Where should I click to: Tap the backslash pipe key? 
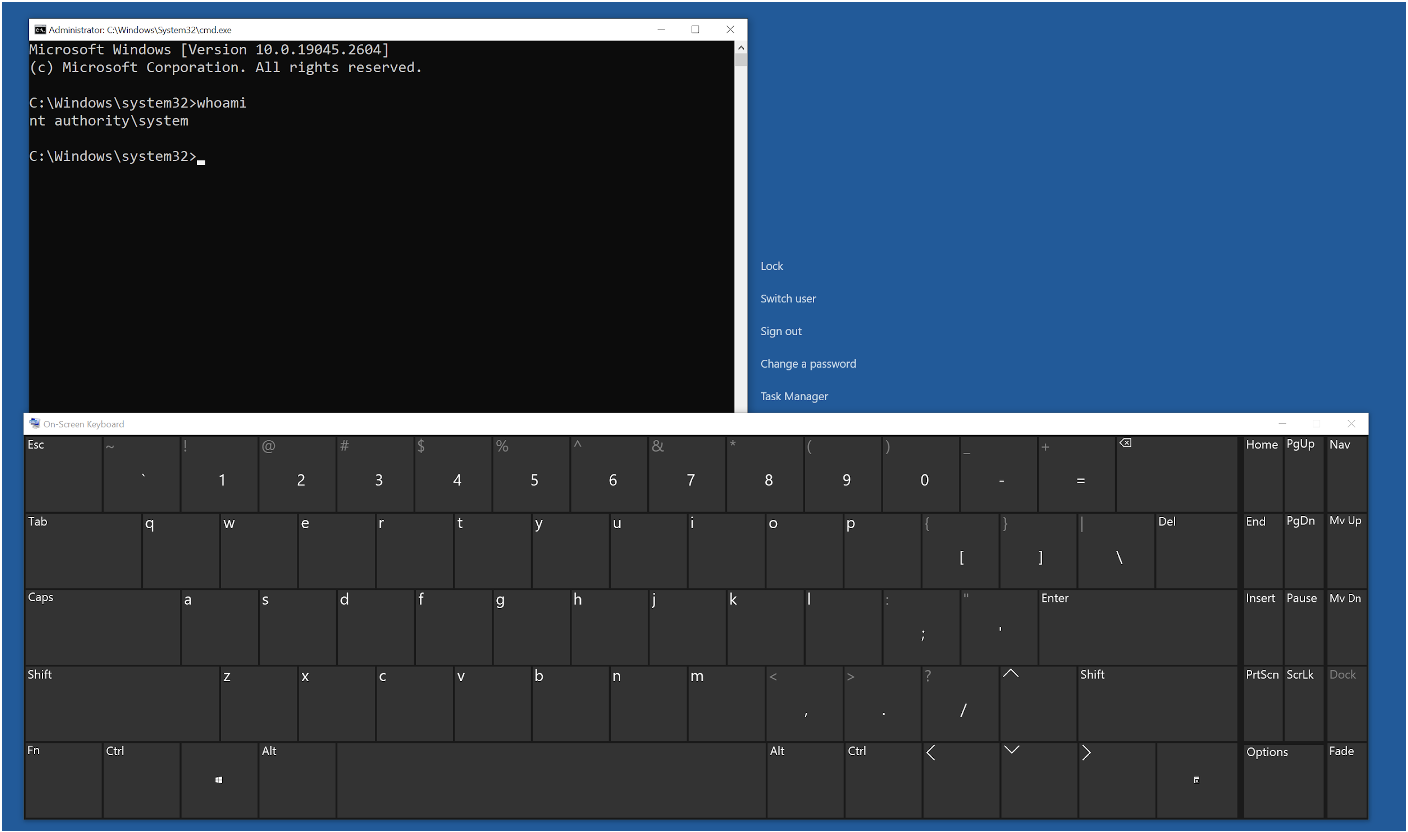point(1116,550)
